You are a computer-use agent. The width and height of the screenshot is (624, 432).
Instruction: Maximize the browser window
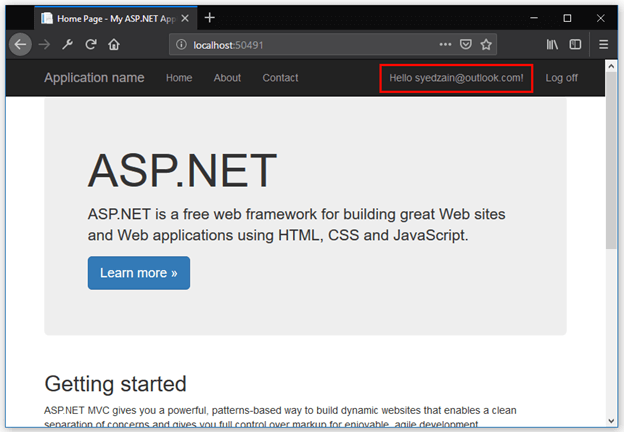click(567, 18)
